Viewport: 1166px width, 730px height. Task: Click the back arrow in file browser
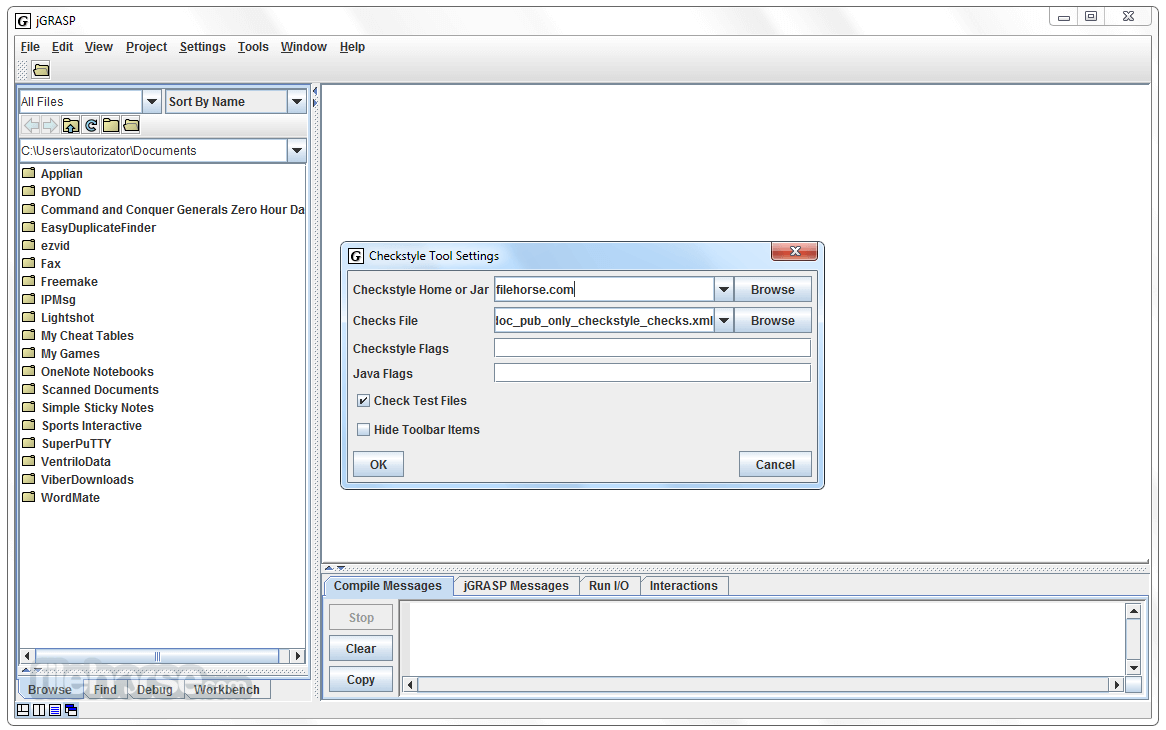point(31,125)
